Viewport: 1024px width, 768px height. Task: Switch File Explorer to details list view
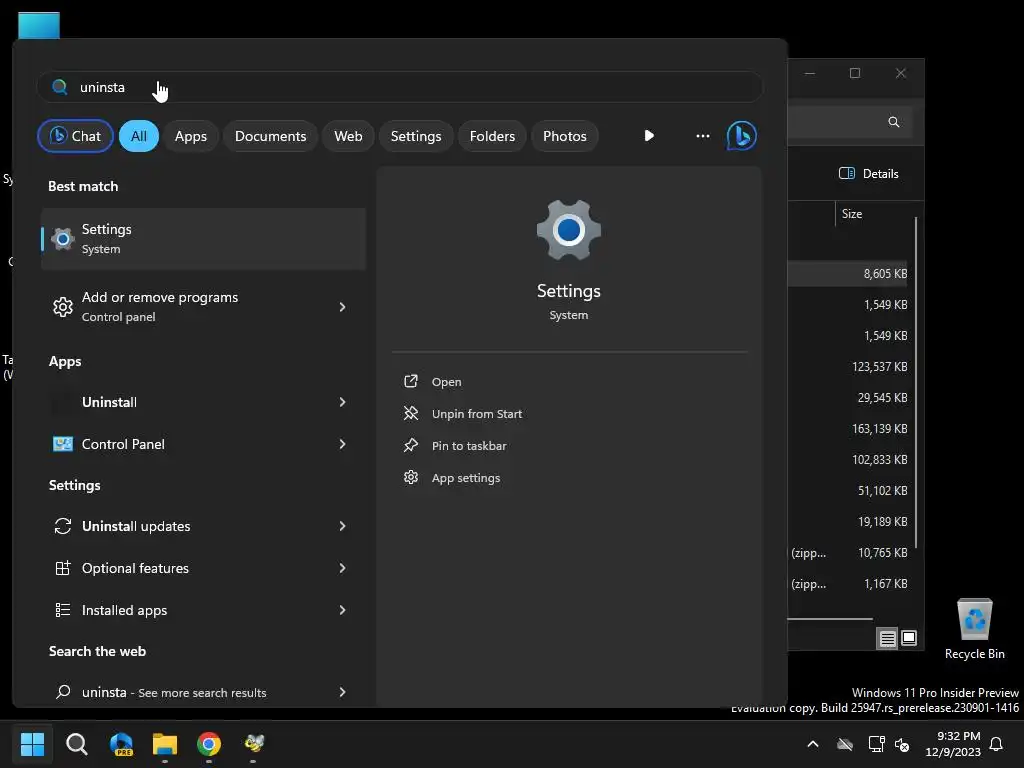click(x=888, y=638)
